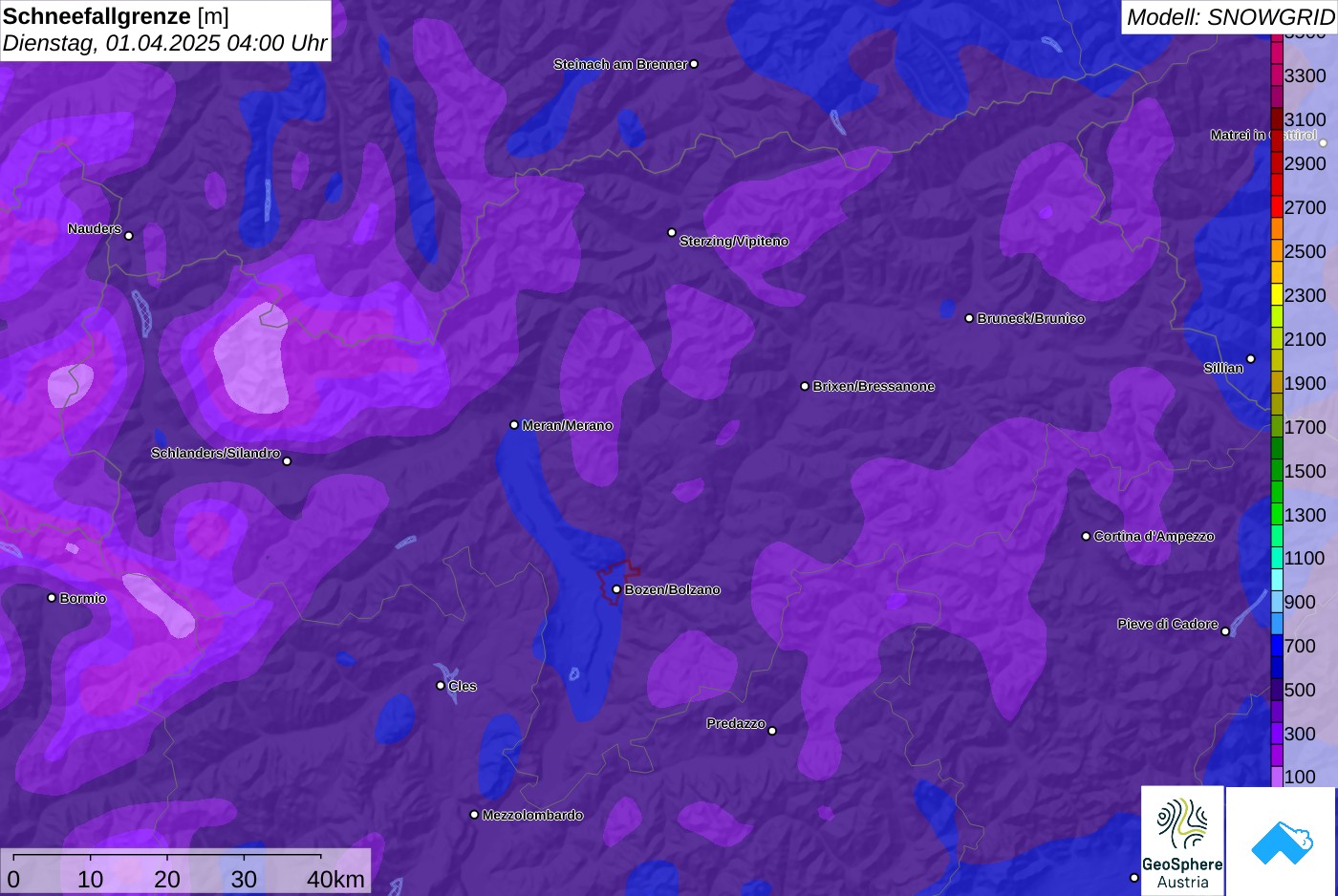Click the Sterzing/Vipiteno label
Image resolution: width=1338 pixels, height=896 pixels.
(734, 241)
